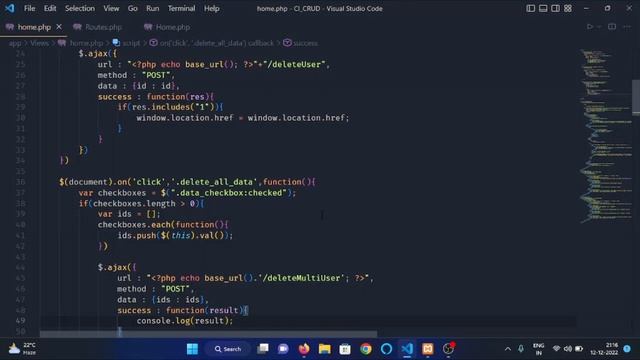Click line number 36 in gutter
Image resolution: width=640 pixels, height=360 pixels.
click(21, 182)
